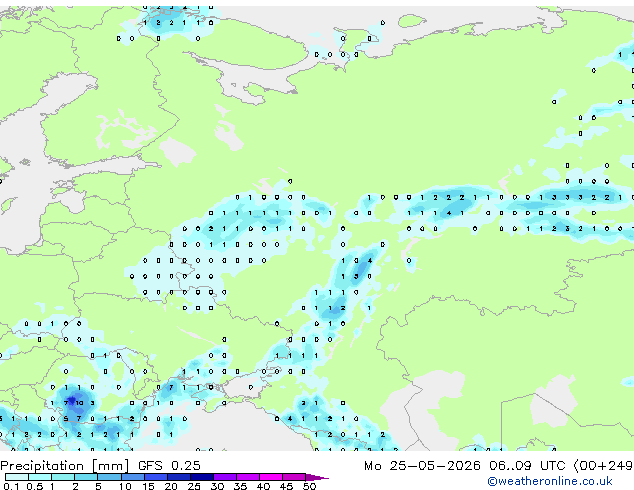
Task: Pick the 15–20 mm blue legend swatch
Action: [x=156, y=477]
